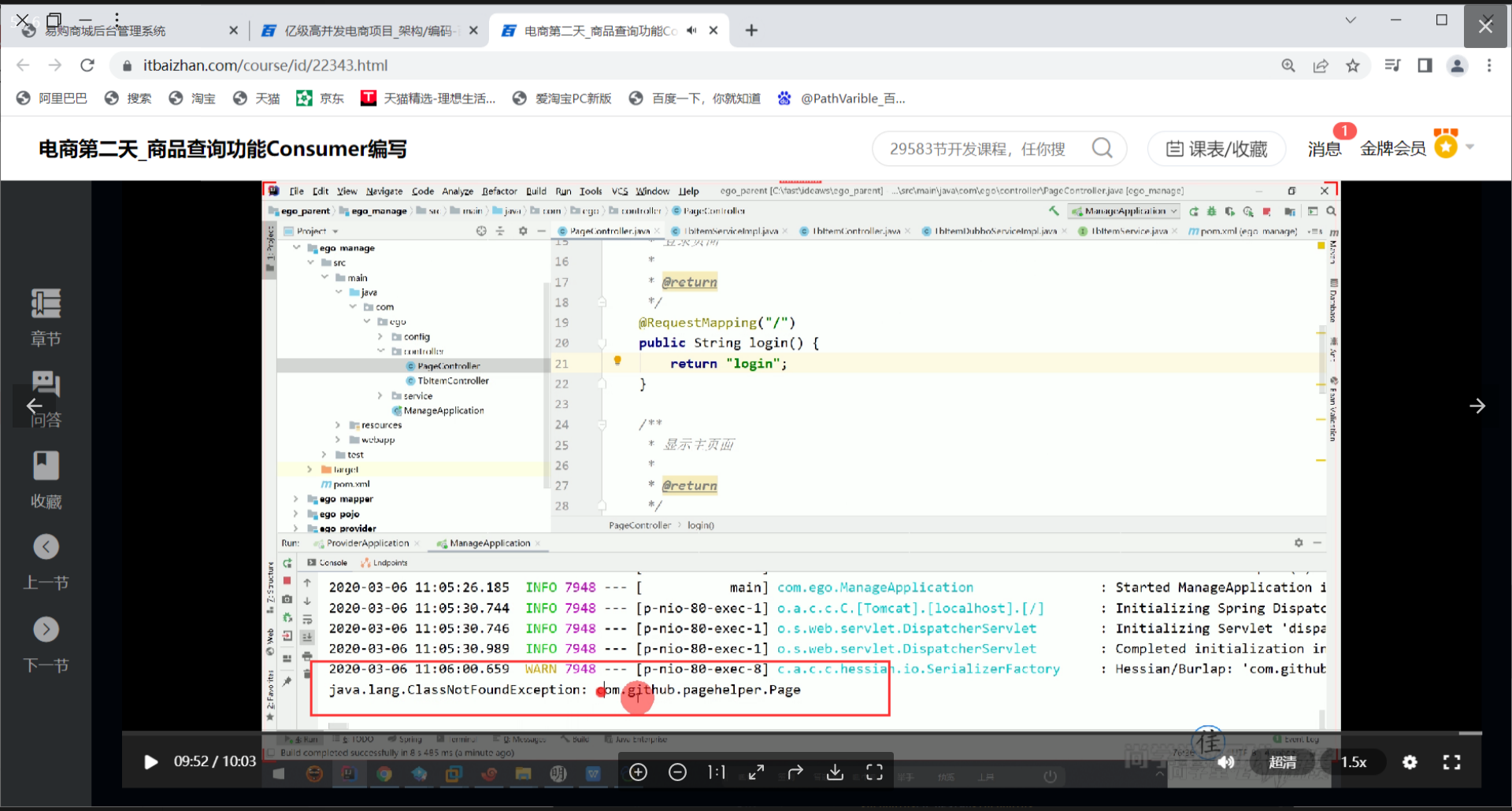Click the address bar URL
The height and width of the screenshot is (811, 1512).
coord(265,65)
